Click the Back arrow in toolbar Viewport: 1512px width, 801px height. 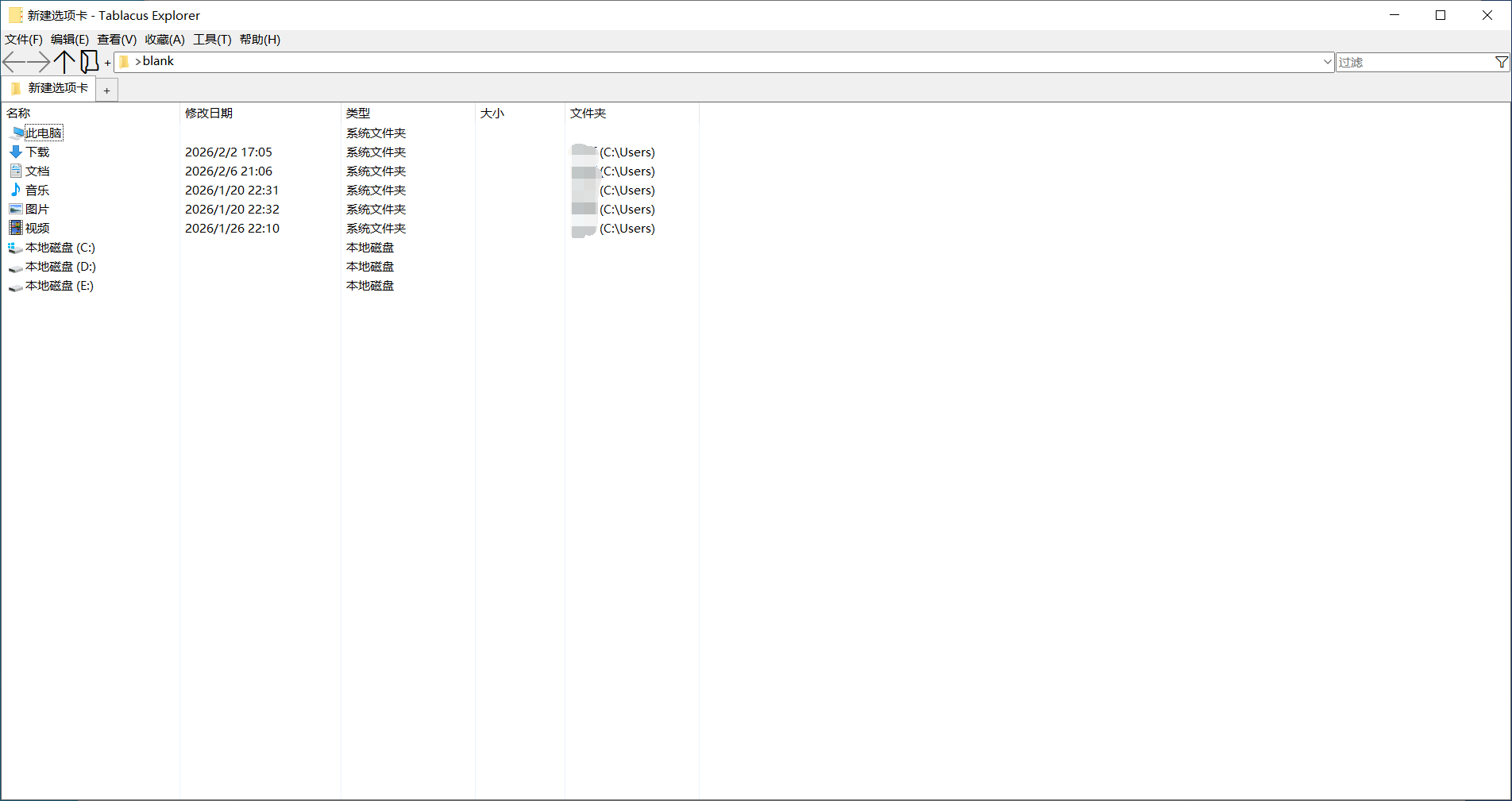pyautogui.click(x=13, y=61)
